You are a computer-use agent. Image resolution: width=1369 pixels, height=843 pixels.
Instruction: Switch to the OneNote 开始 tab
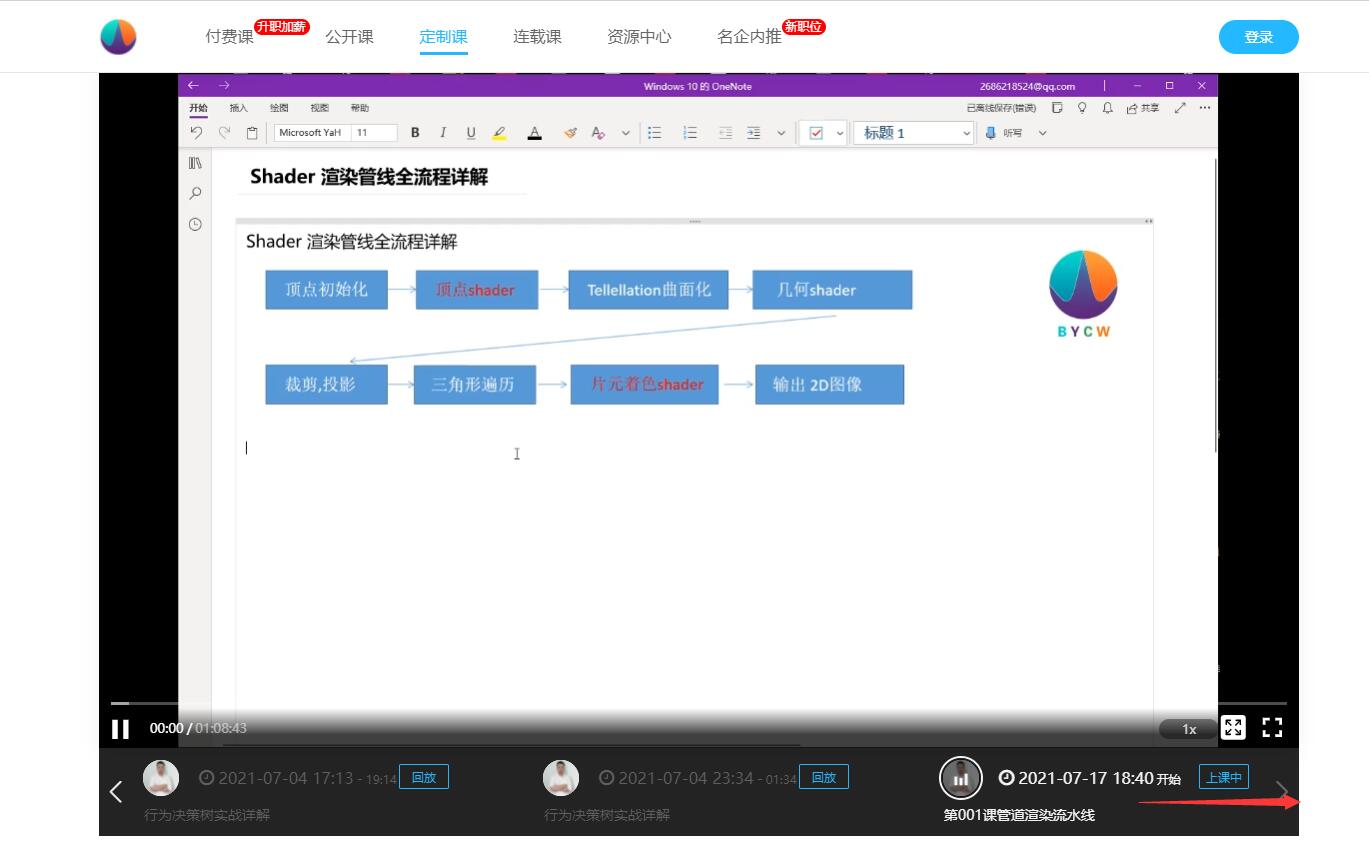tap(199, 108)
